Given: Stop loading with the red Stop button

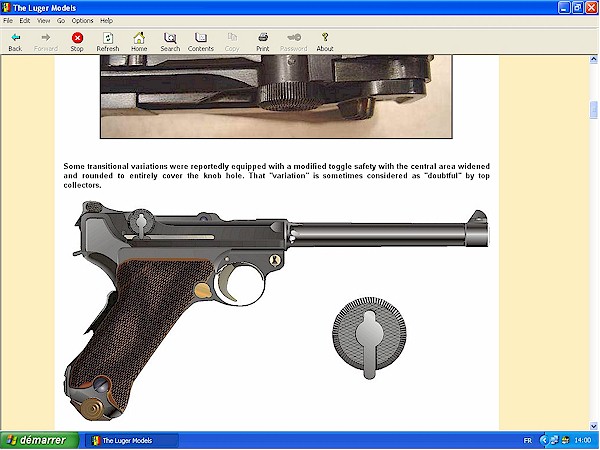Looking at the screenshot, I should pyautogui.click(x=77, y=42).
